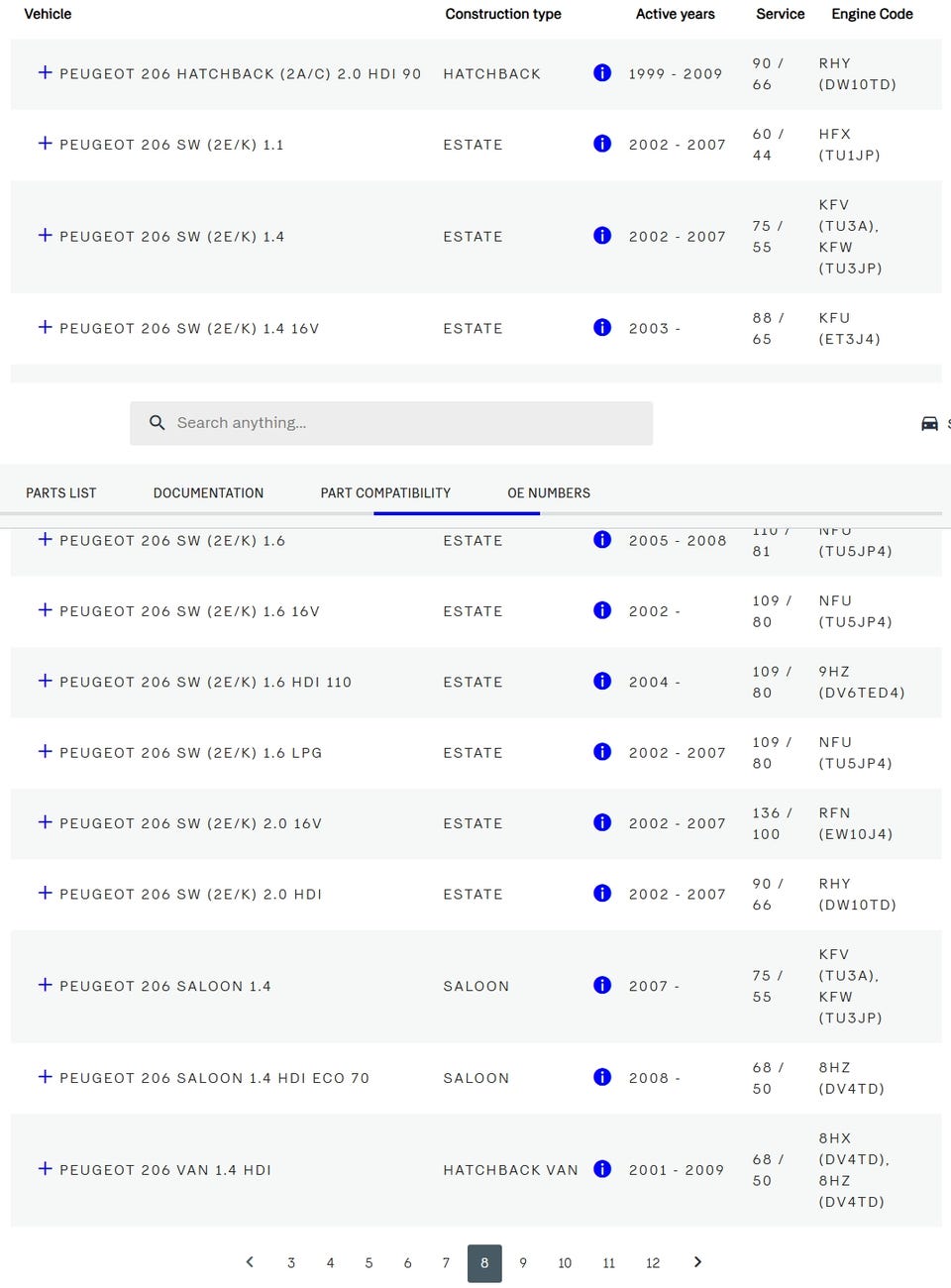Open info icon for 206 SW (2E/K) 1.6
The height and width of the screenshot is (1288, 951).
(602, 539)
